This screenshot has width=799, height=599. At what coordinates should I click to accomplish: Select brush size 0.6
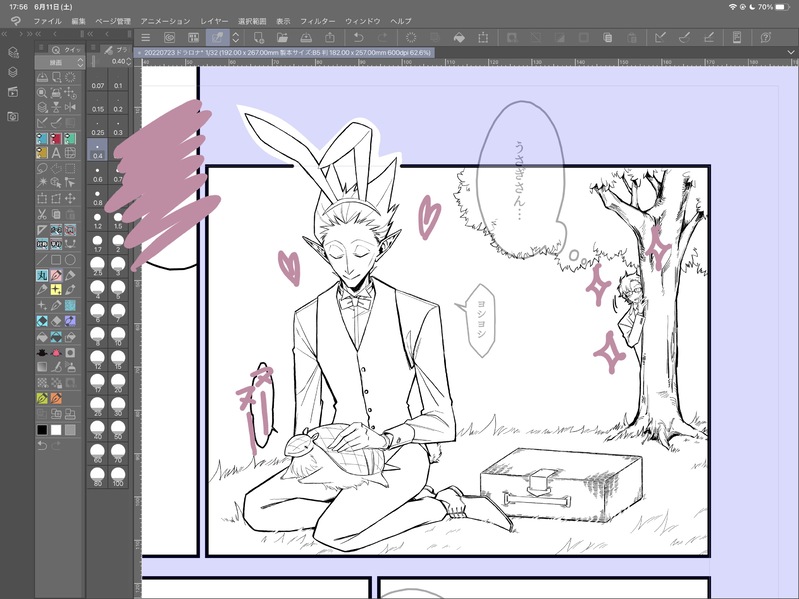click(97, 175)
